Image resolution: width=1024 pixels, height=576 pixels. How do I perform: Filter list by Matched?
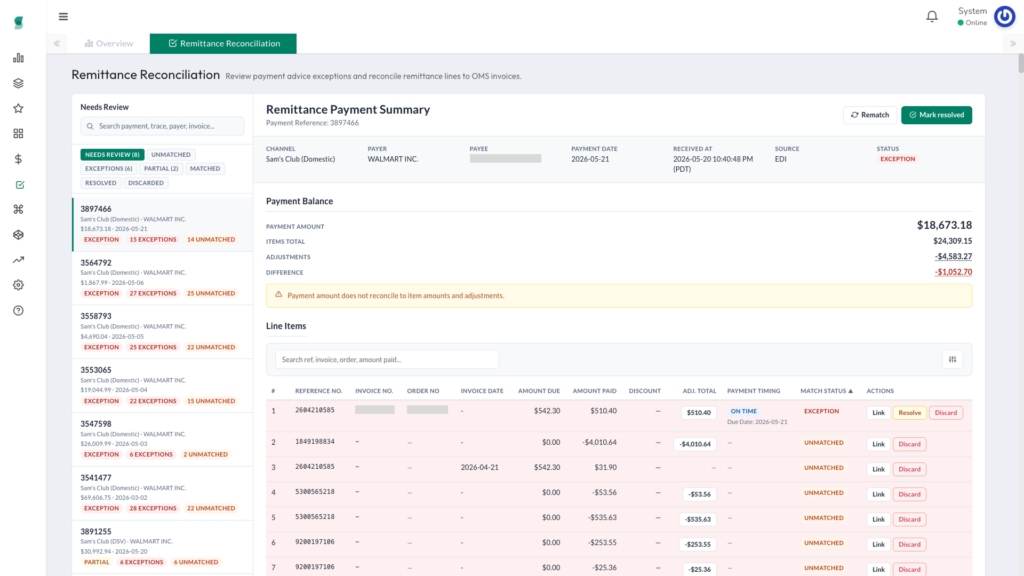click(x=205, y=168)
